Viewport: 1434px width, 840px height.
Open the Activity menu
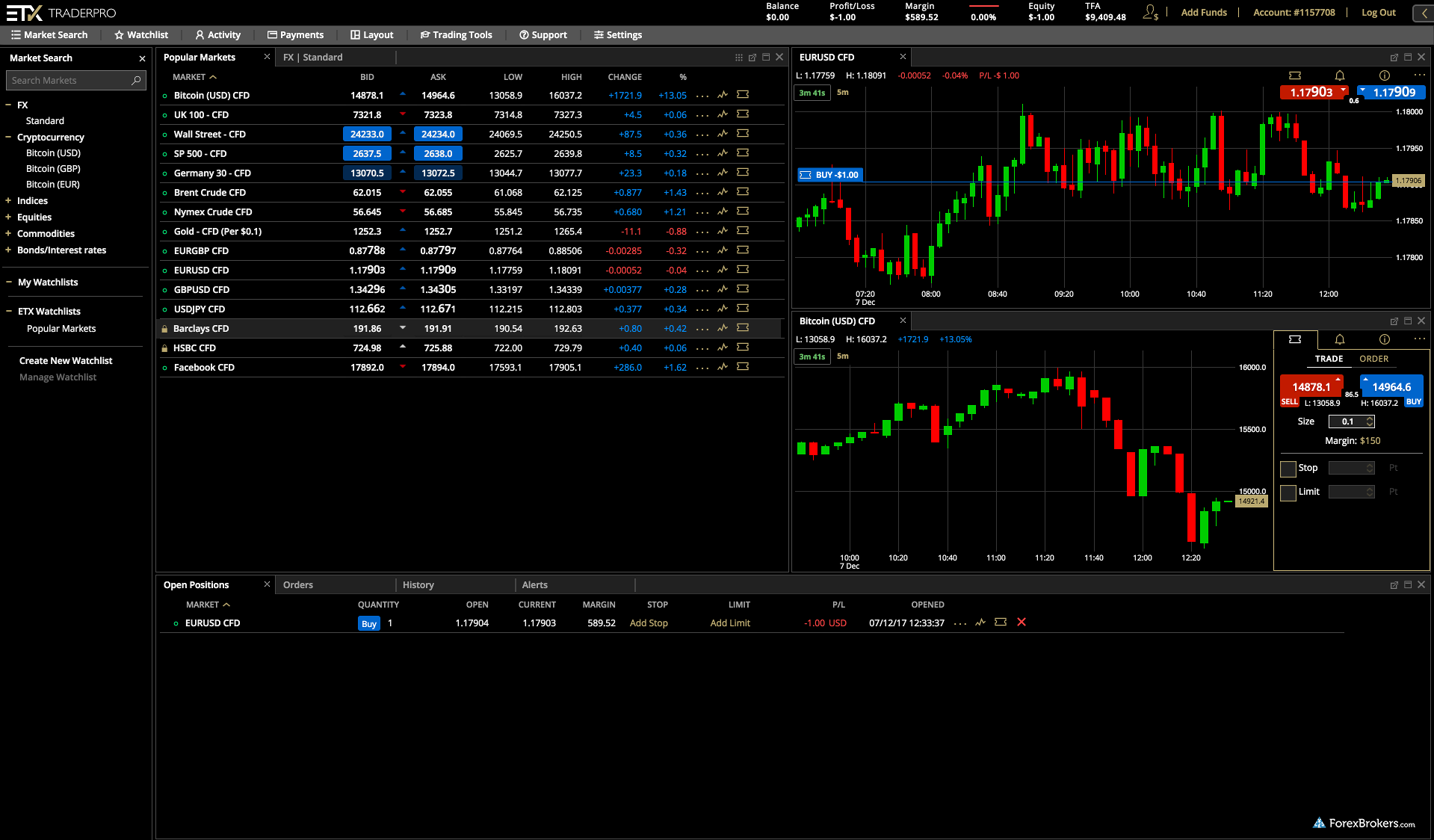pos(217,35)
